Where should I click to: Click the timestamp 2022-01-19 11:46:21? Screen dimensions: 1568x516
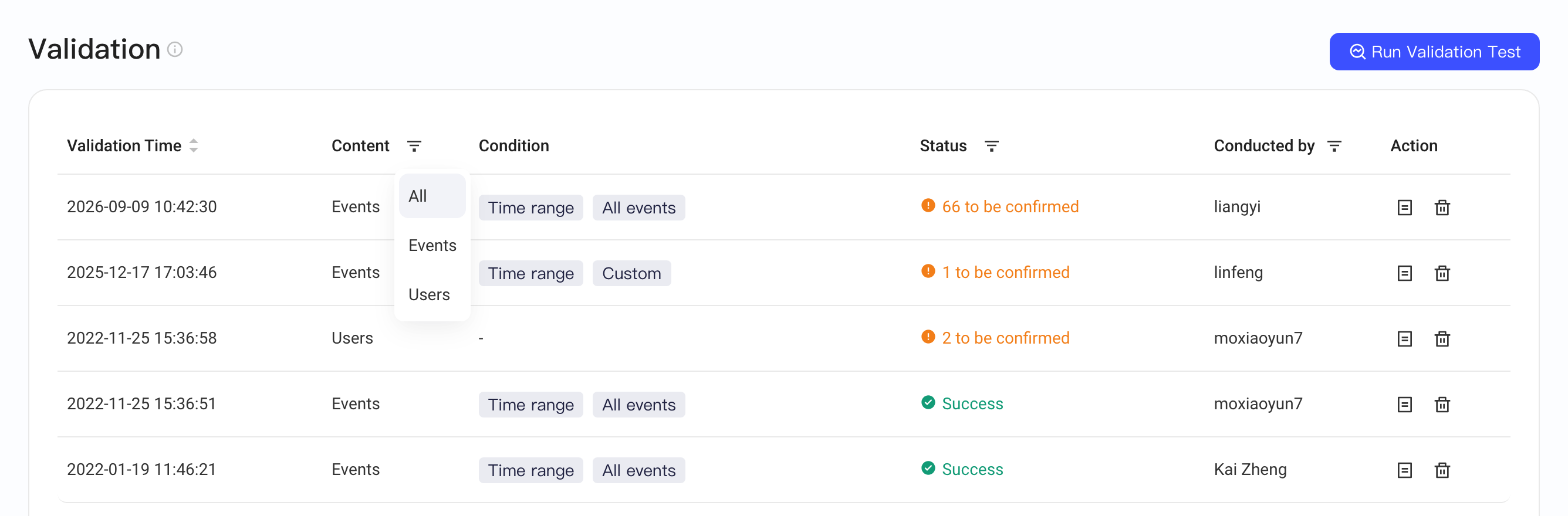pos(142,470)
